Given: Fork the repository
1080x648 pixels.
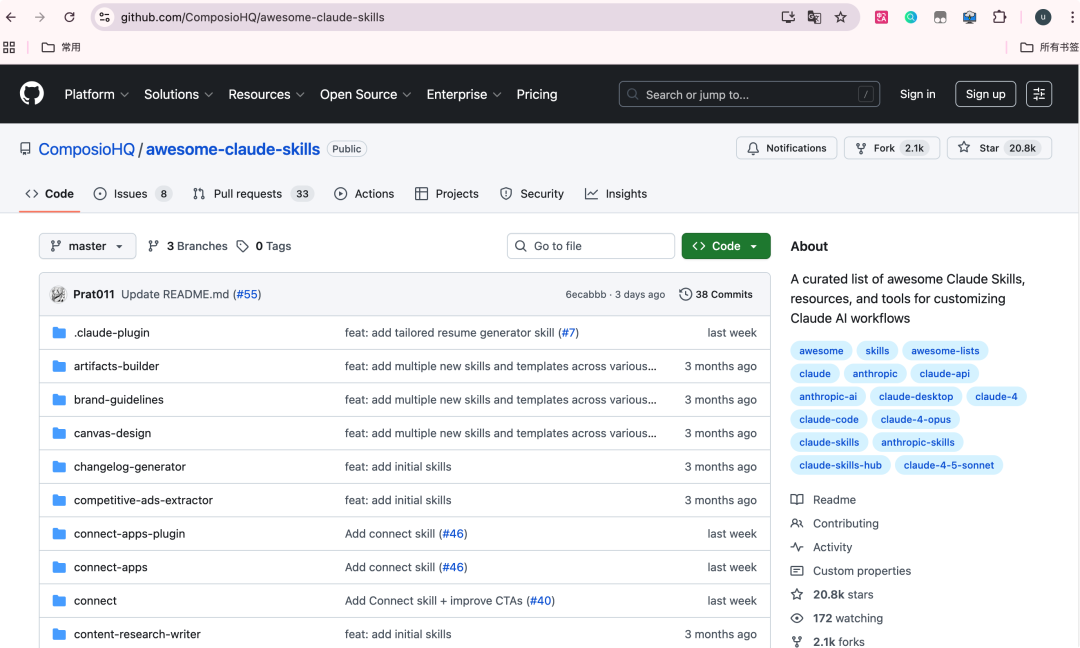Looking at the screenshot, I should [x=884, y=148].
